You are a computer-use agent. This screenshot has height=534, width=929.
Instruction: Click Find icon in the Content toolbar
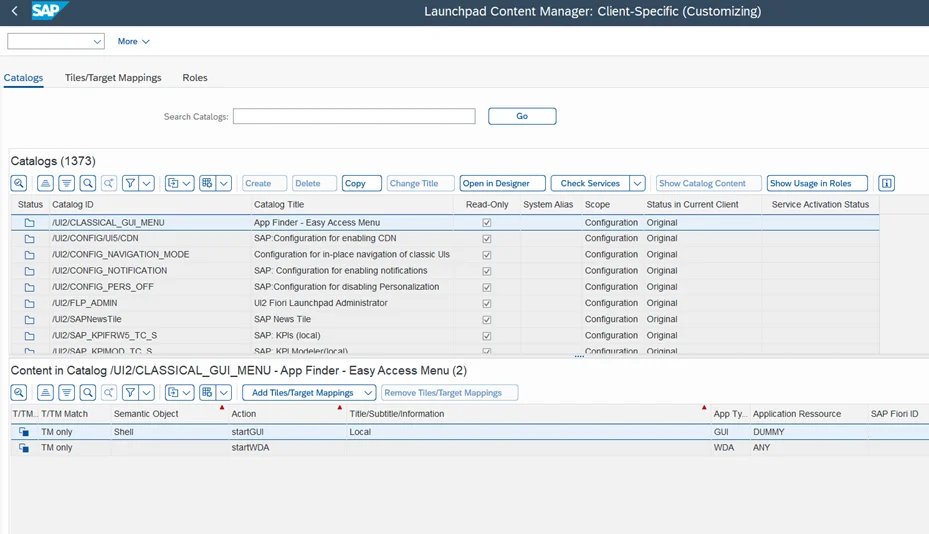click(88, 392)
